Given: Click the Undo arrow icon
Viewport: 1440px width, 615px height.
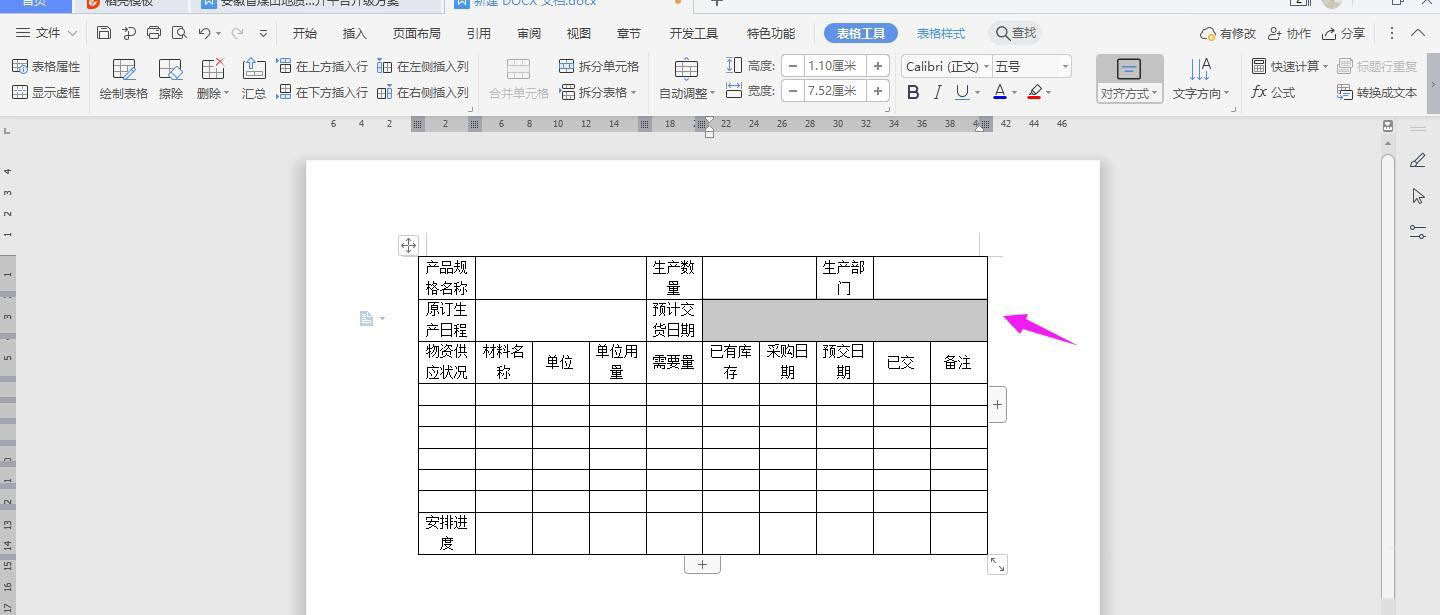Looking at the screenshot, I should (x=204, y=33).
